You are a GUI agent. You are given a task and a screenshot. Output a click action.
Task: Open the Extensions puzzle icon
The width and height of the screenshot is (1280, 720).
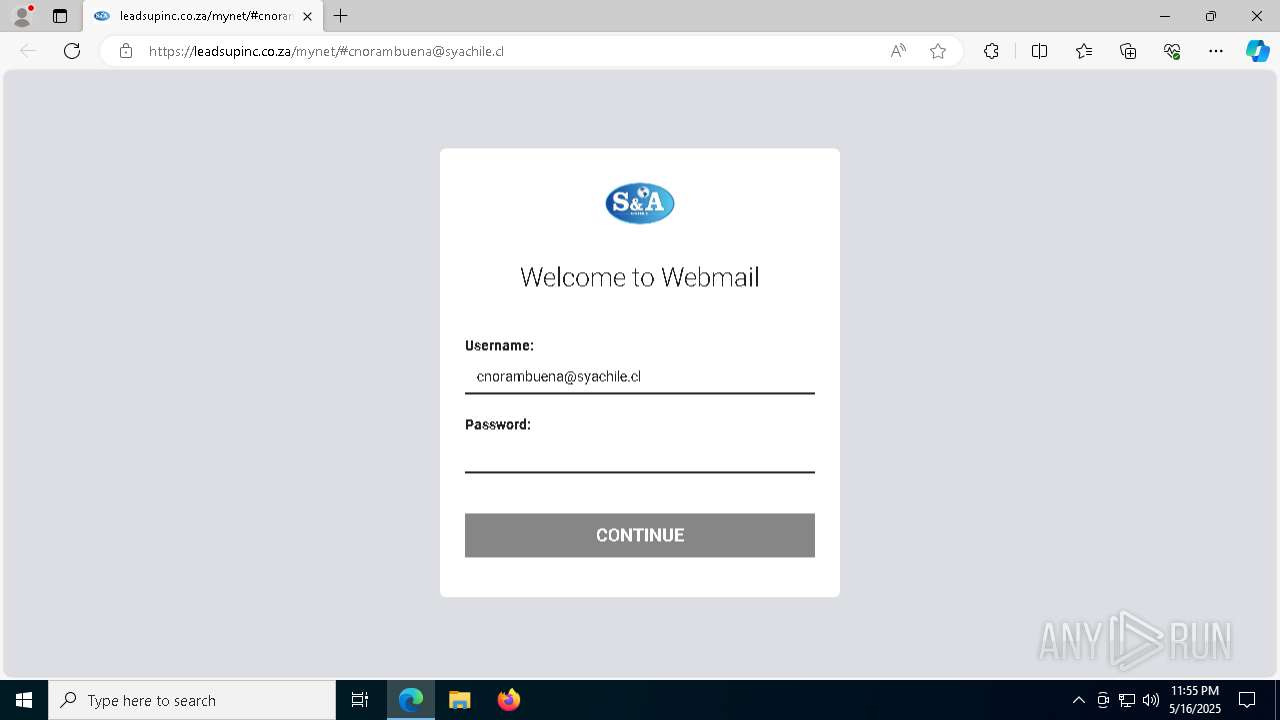tap(991, 51)
